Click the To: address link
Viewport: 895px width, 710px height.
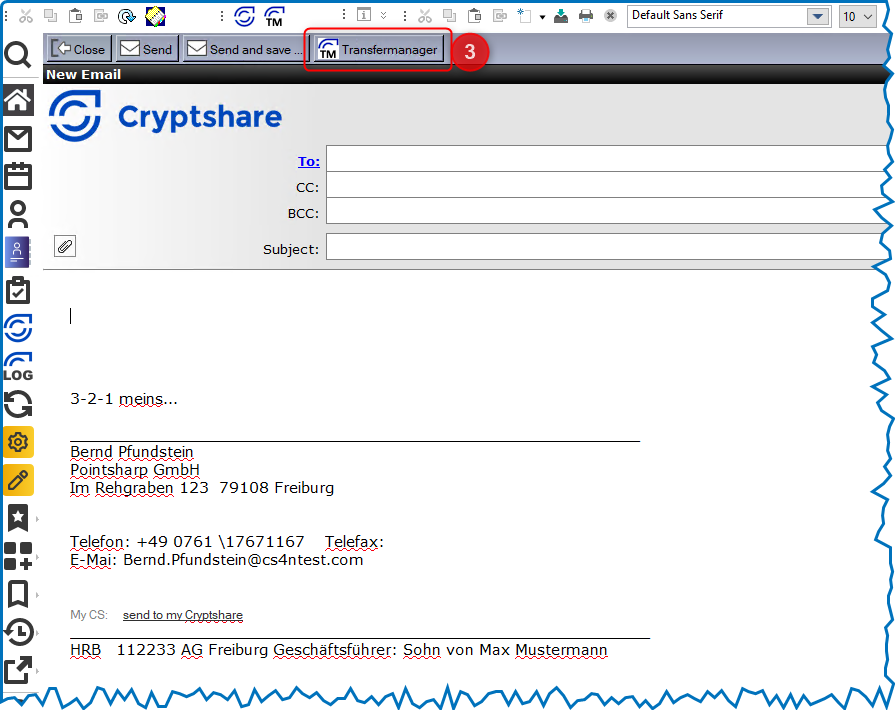[x=308, y=161]
